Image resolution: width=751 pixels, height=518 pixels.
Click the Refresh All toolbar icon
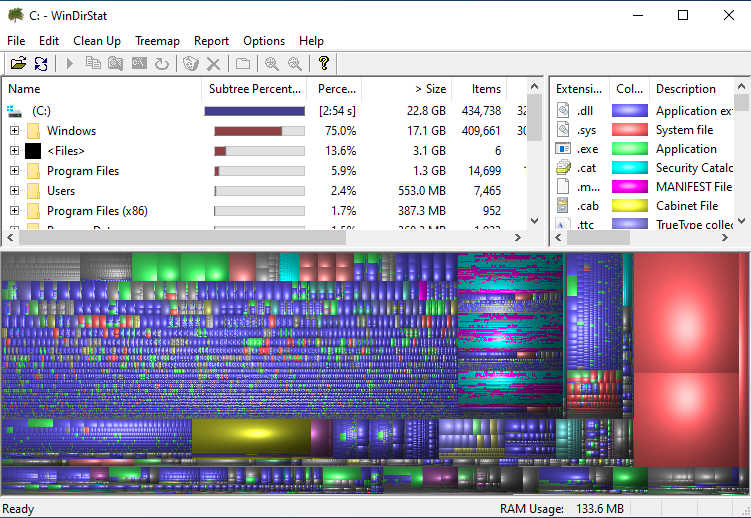[41, 63]
